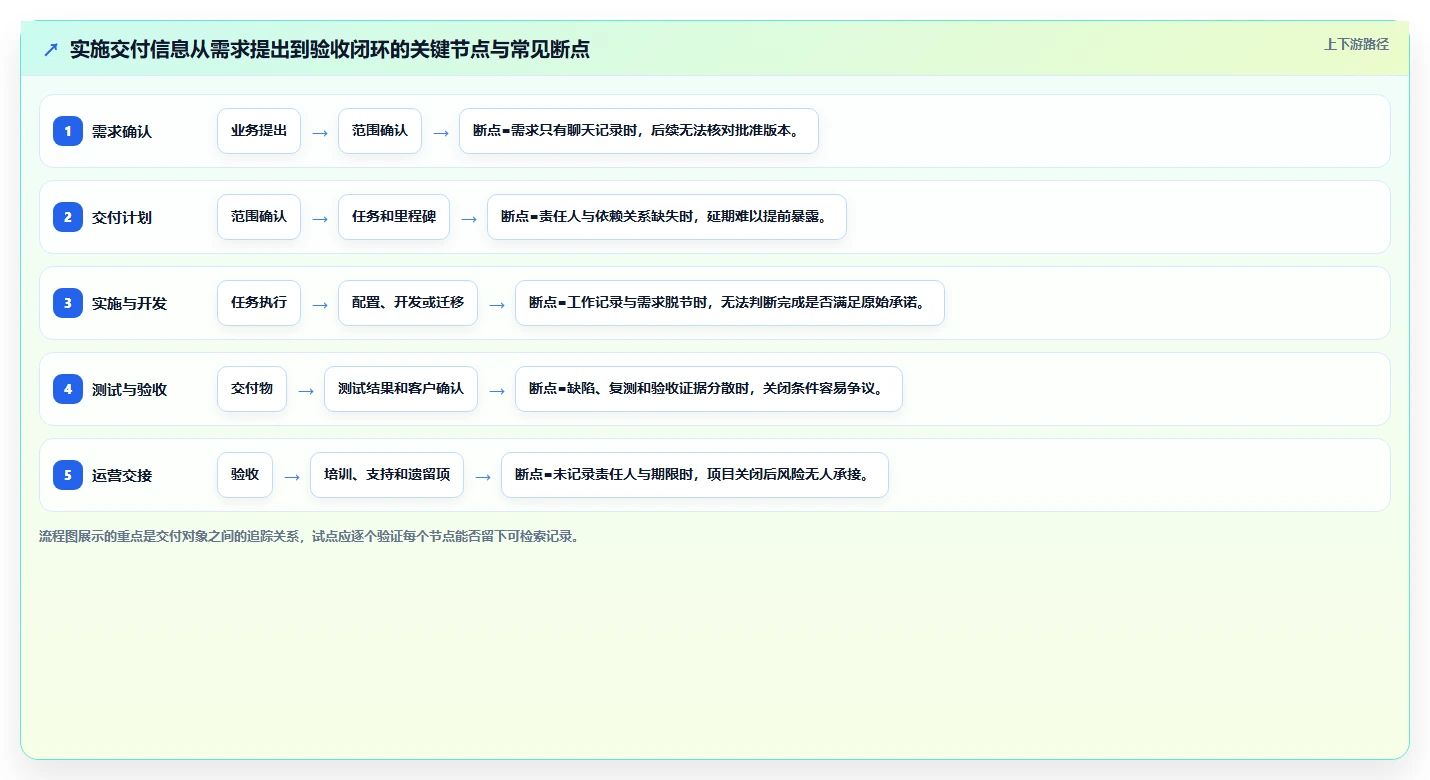Click the breakpoint note about 工作记录与需求脱节
Viewport: 1430px width, 780px height.
pos(730,303)
